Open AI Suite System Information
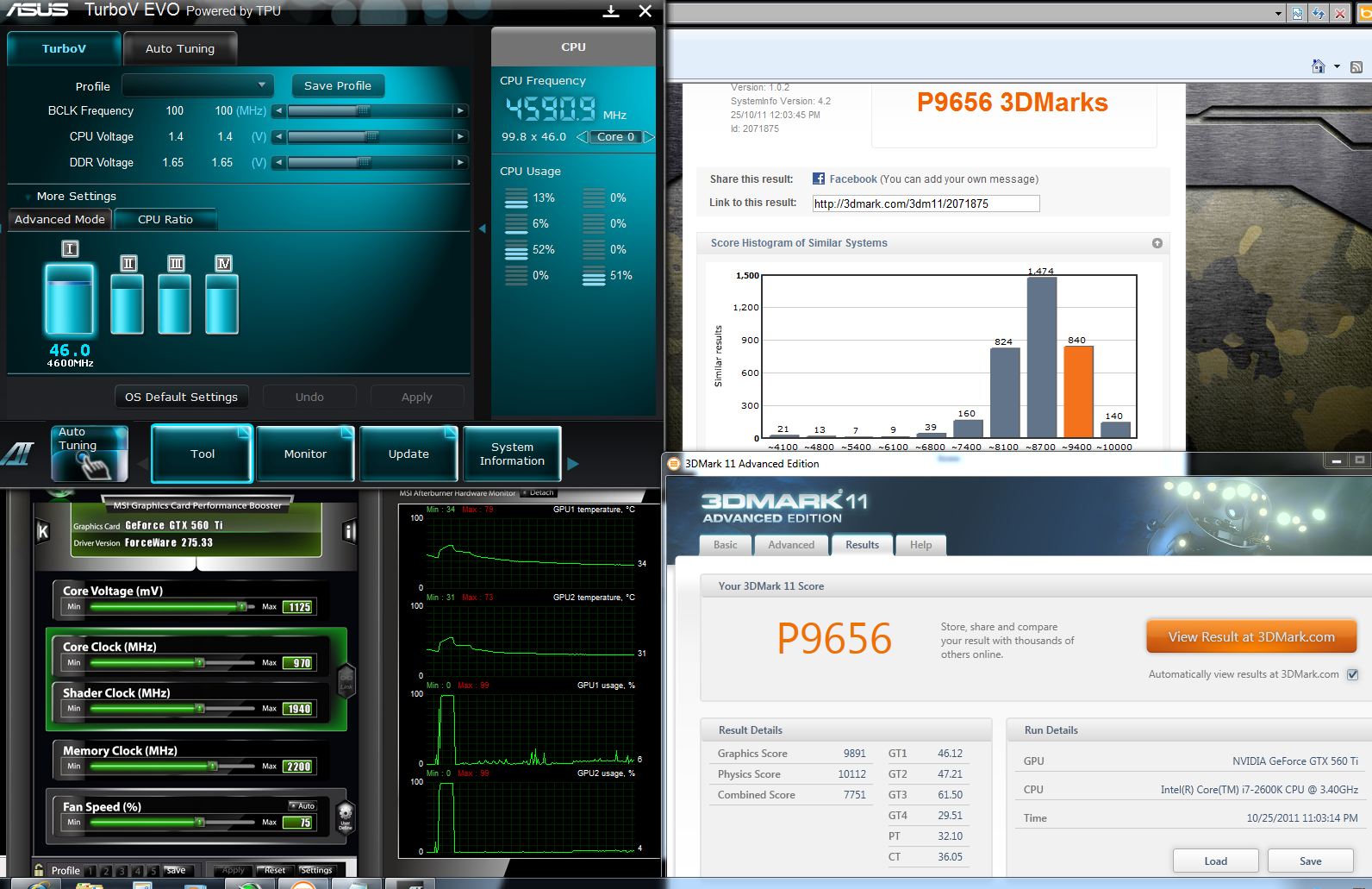The image size is (1372, 889). point(512,454)
